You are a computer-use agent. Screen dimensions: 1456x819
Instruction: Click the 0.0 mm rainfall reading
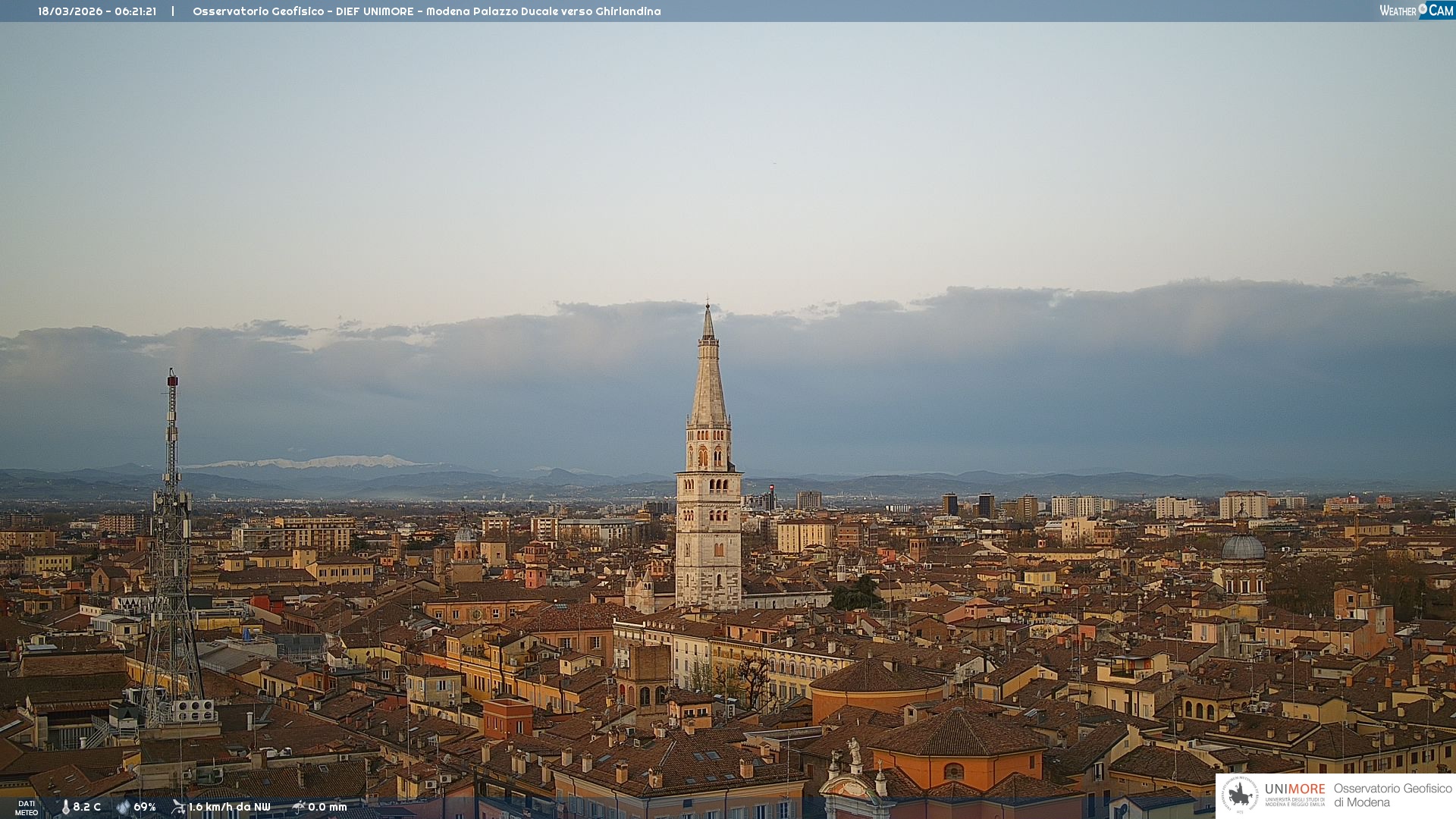[x=328, y=807]
